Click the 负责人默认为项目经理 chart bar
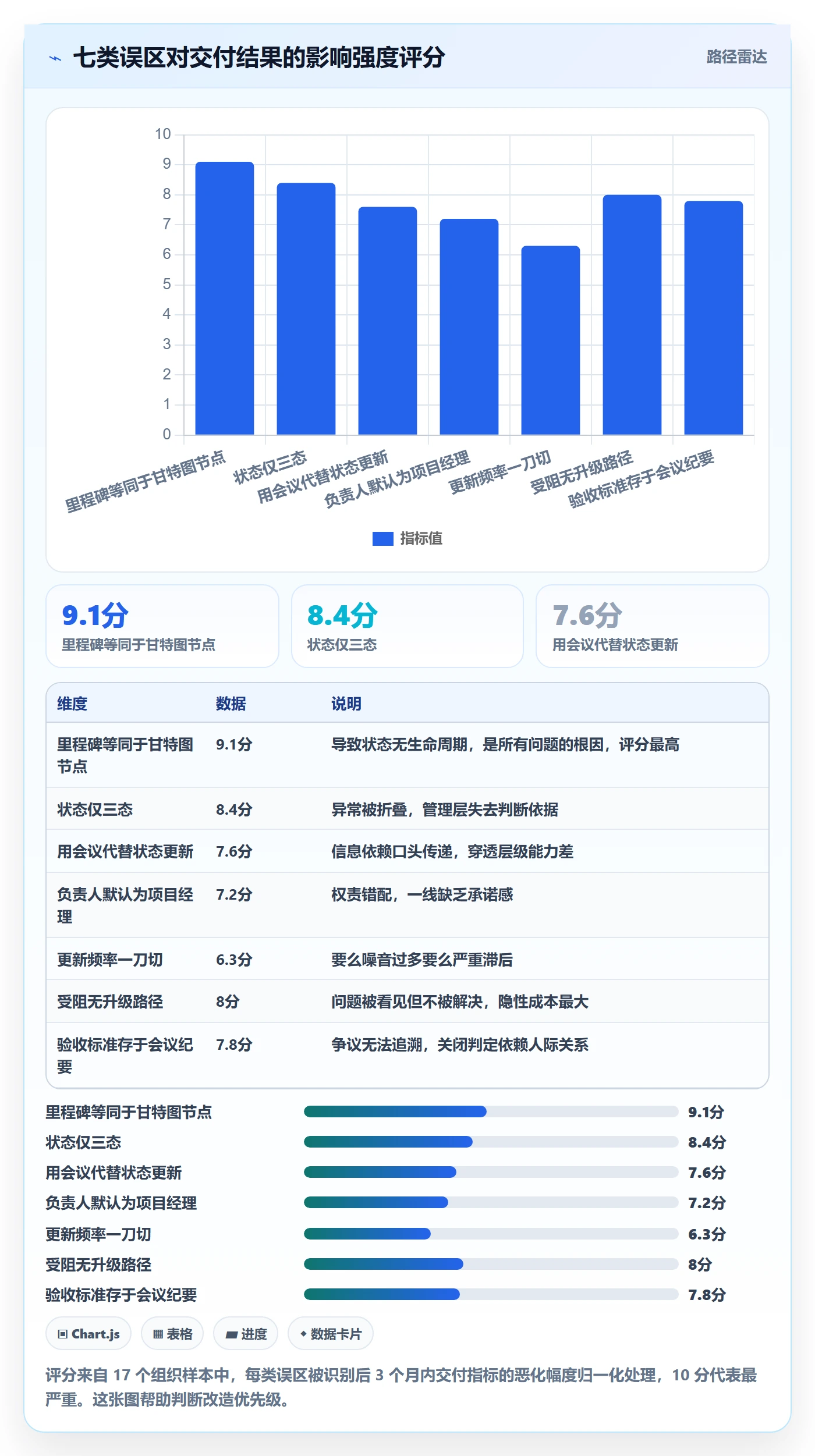The width and height of the screenshot is (815, 1456). click(469, 326)
